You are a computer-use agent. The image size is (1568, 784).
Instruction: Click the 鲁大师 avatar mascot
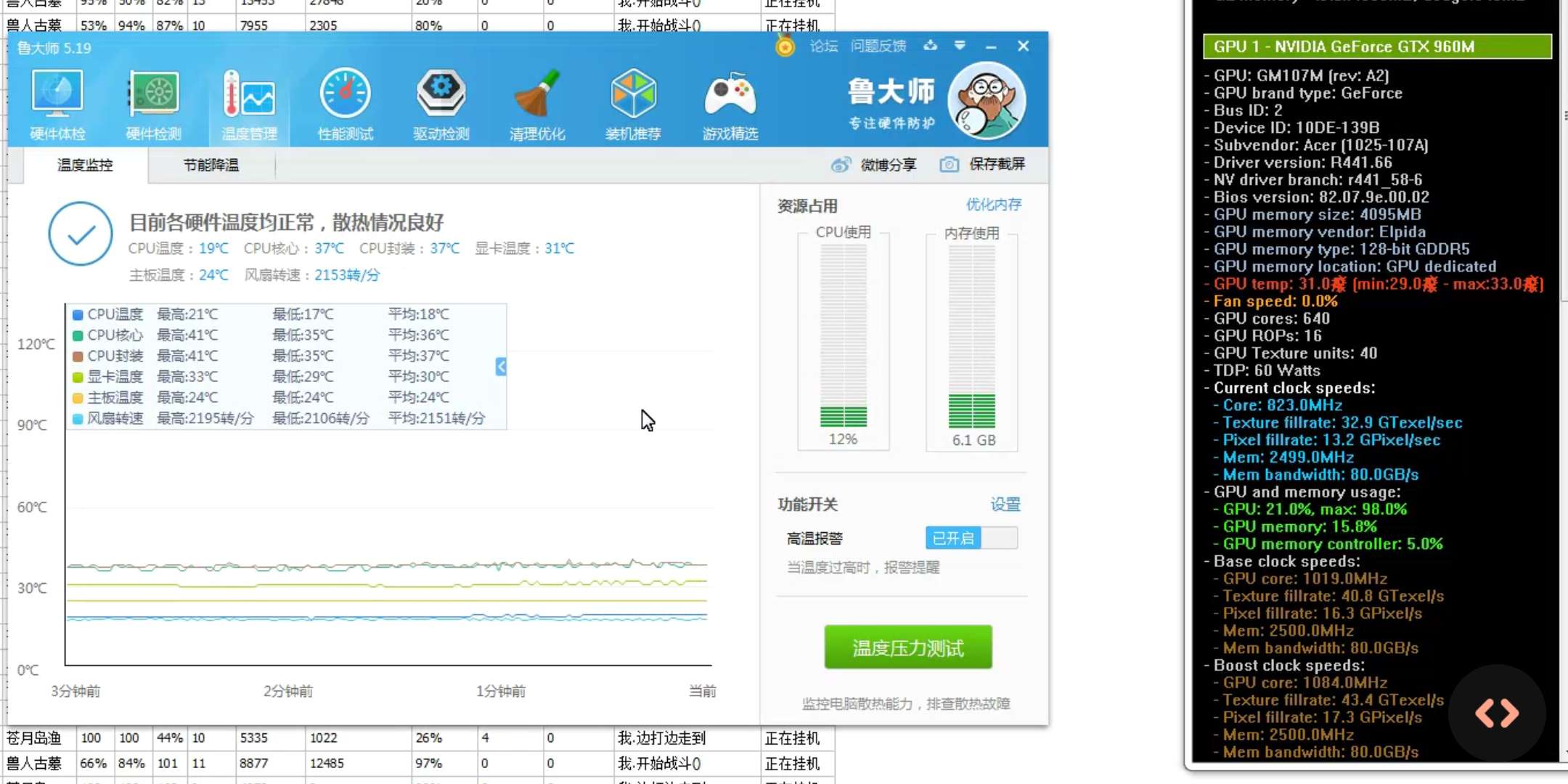click(x=987, y=100)
